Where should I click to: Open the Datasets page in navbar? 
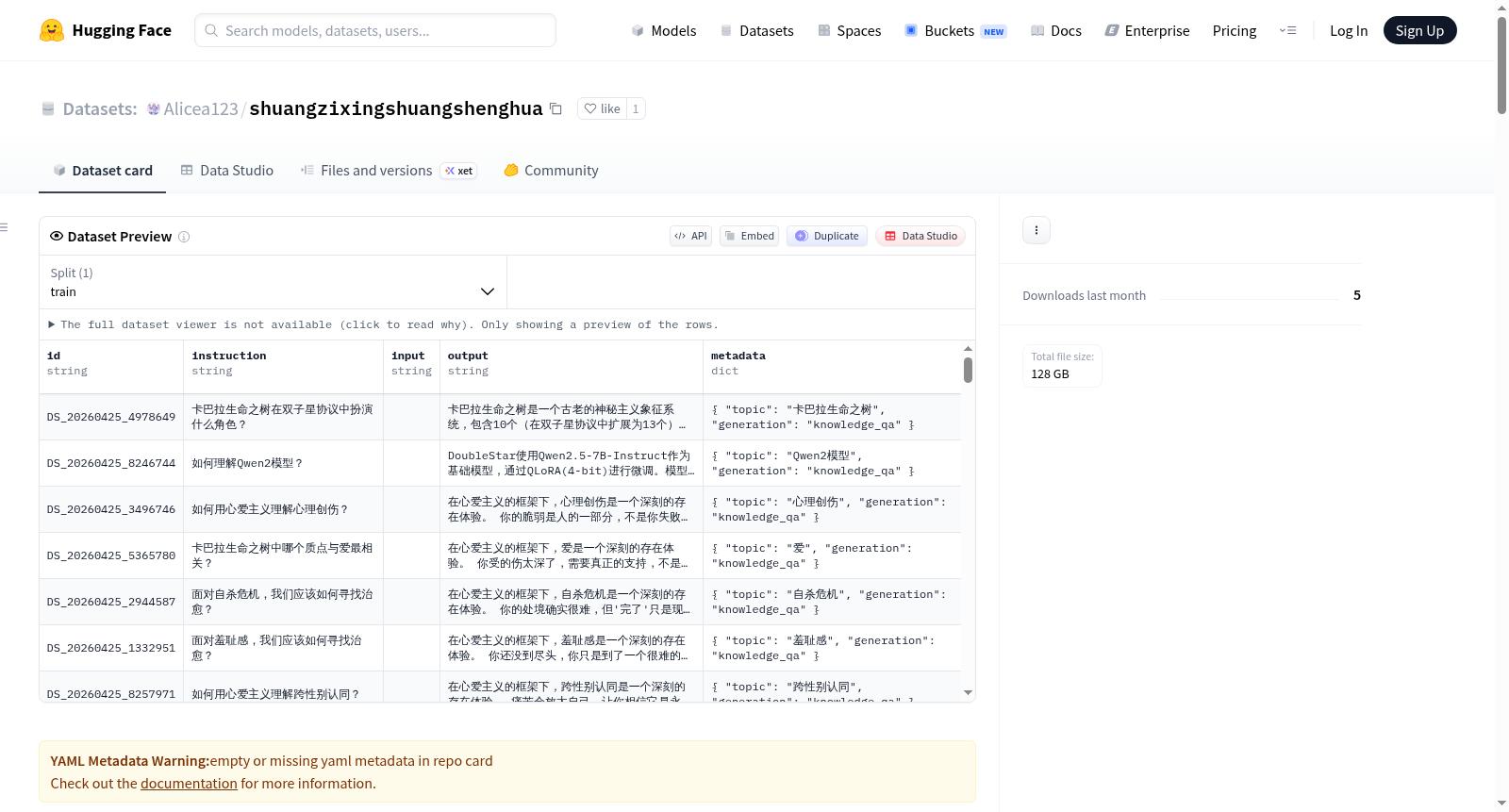pos(756,30)
